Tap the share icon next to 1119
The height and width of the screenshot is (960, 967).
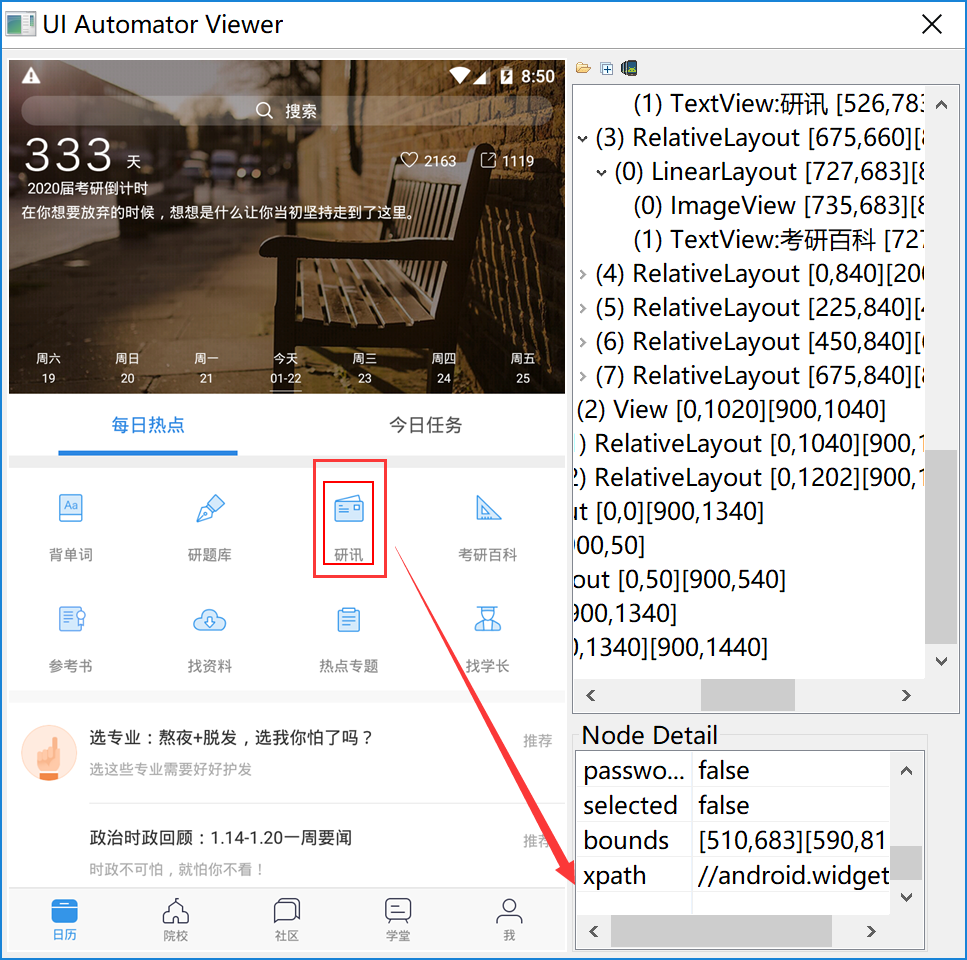tap(488, 160)
